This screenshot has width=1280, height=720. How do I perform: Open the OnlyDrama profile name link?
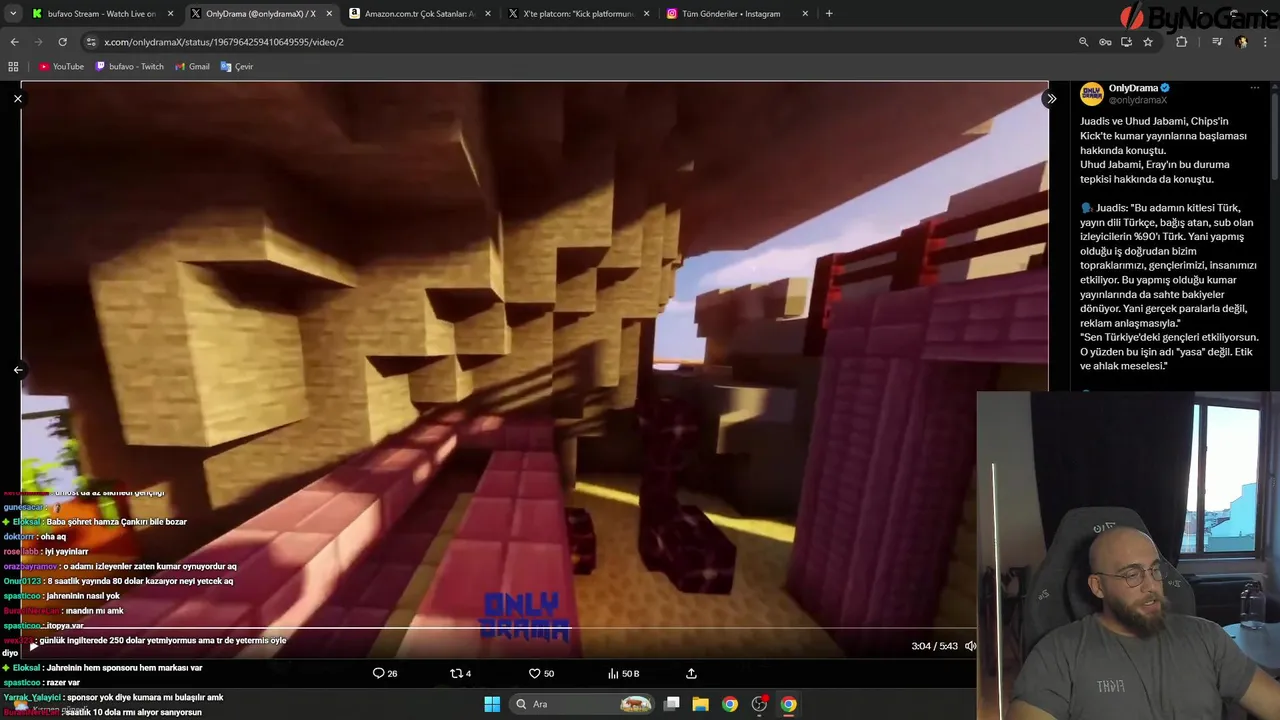[1133, 88]
